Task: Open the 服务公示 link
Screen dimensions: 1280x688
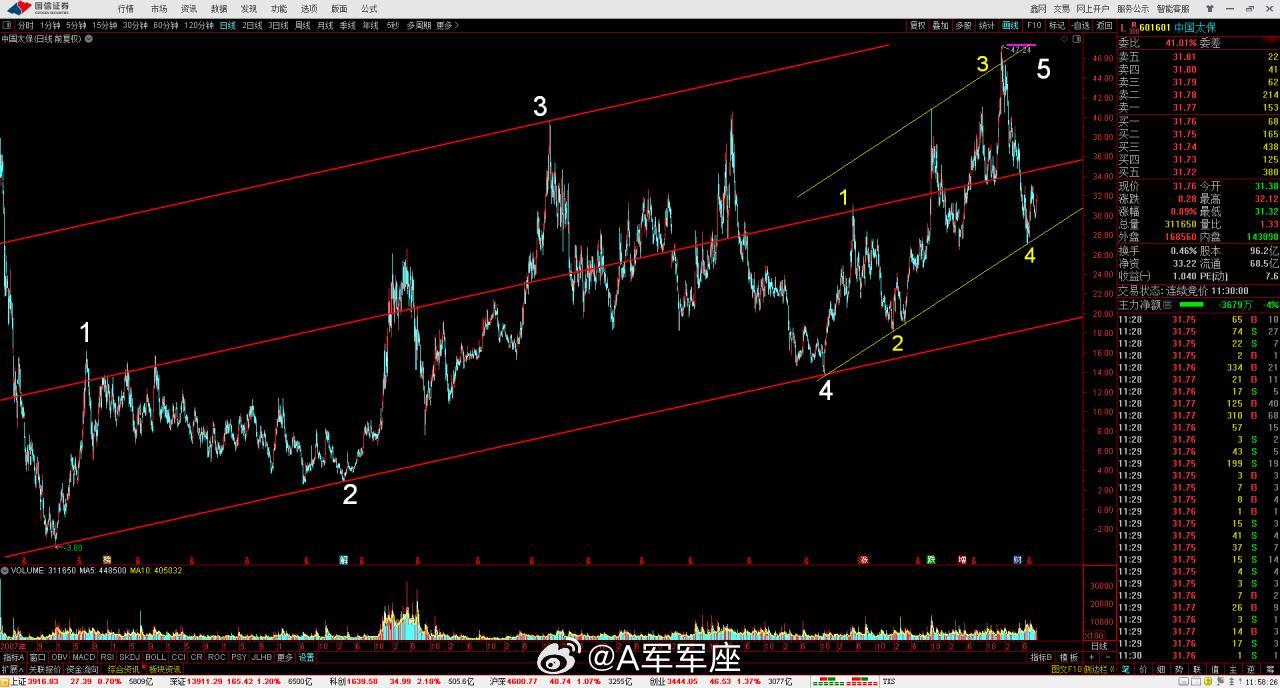Action: [x=1133, y=8]
